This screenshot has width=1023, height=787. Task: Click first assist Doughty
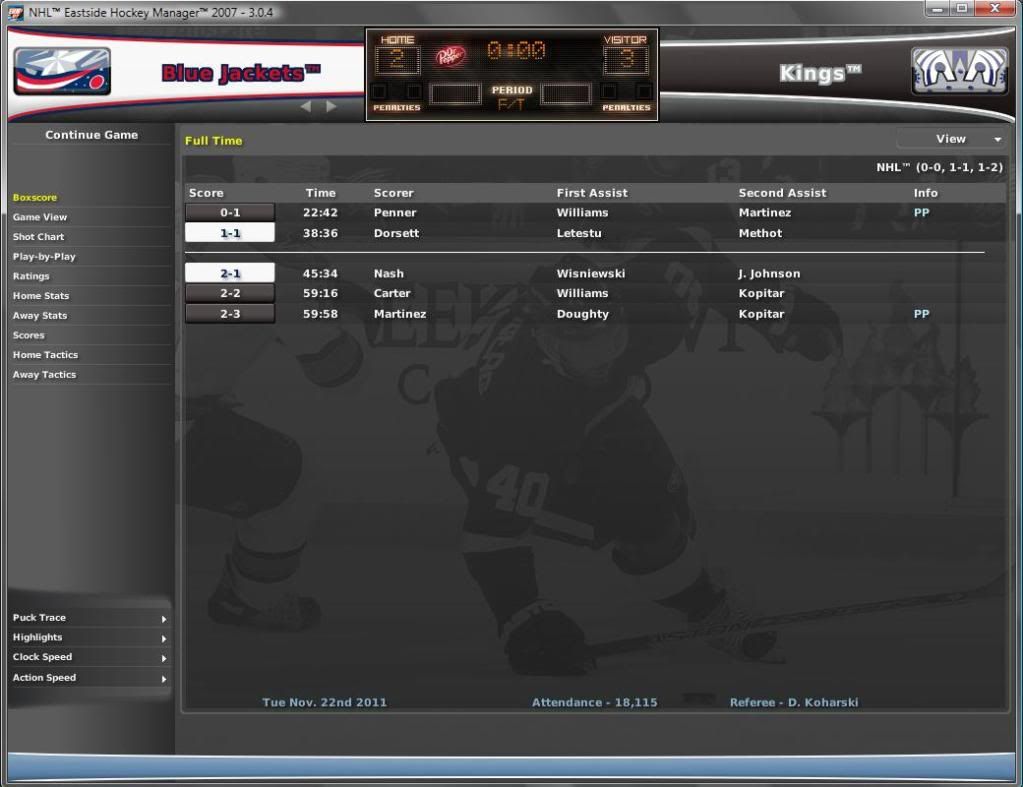583,314
